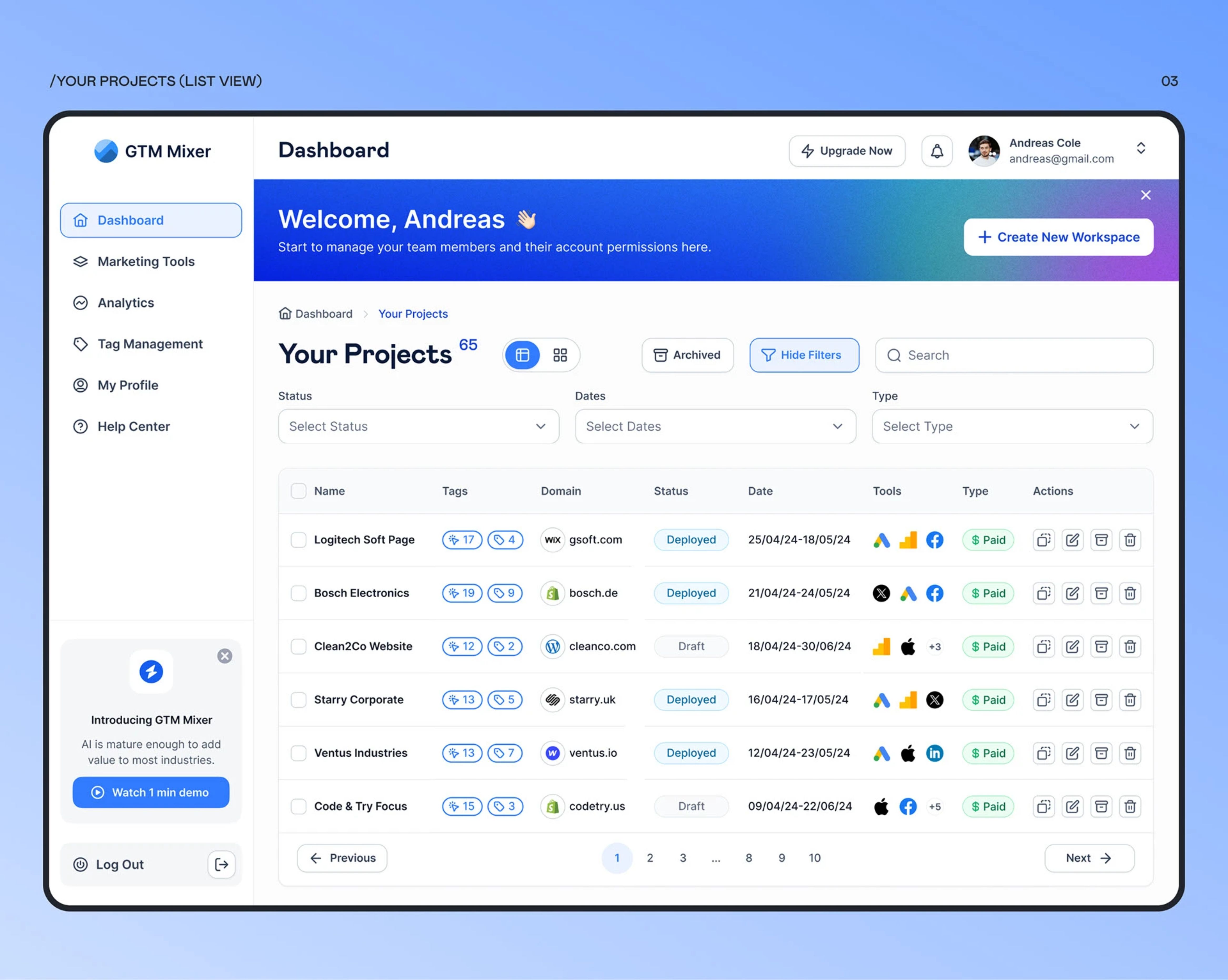Go to Tag Management in sidebar
Screen dimensions: 1228x980
150,344
